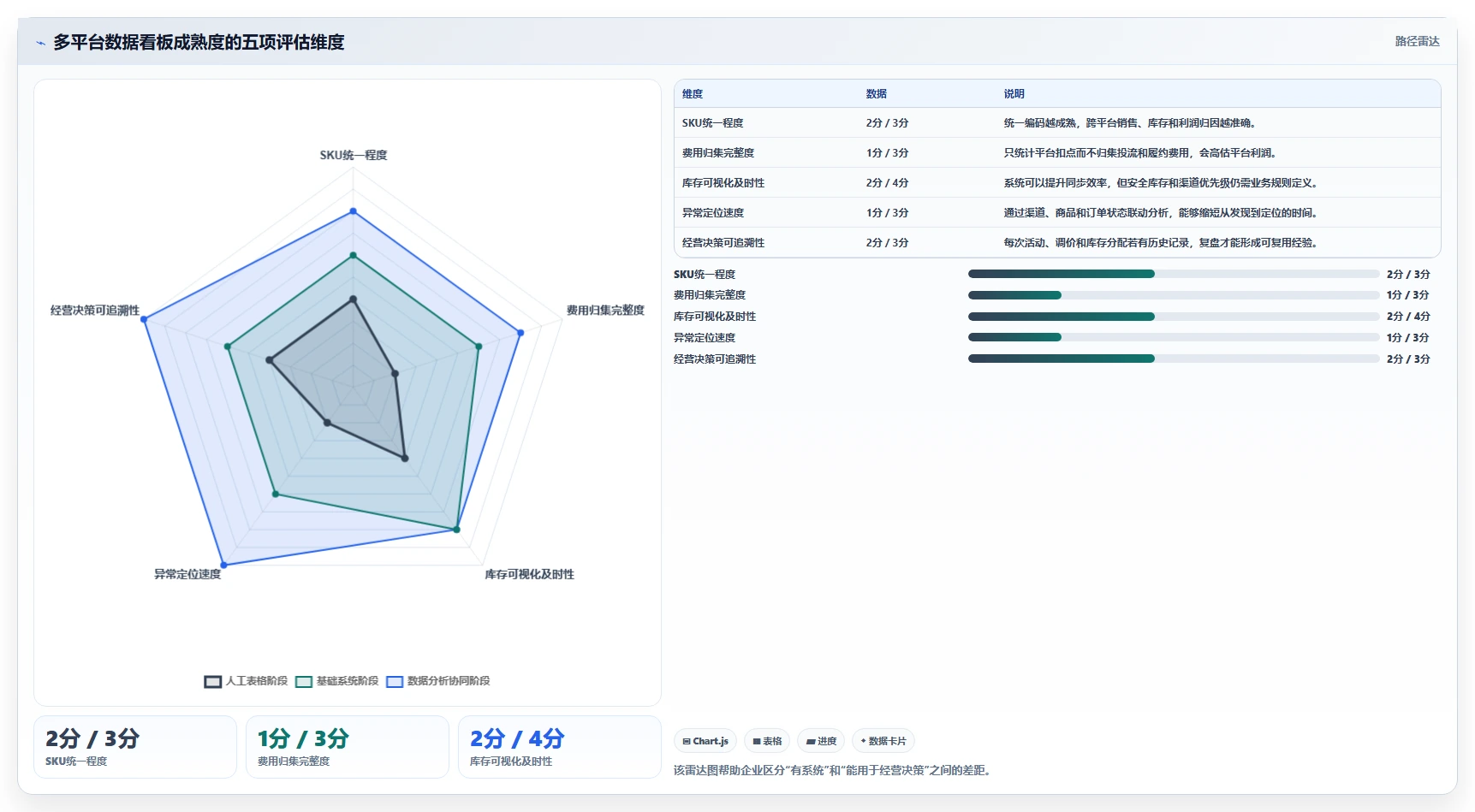Click the 库存可视化及时性 progress bar
The image size is (1475, 812).
[1174, 317]
